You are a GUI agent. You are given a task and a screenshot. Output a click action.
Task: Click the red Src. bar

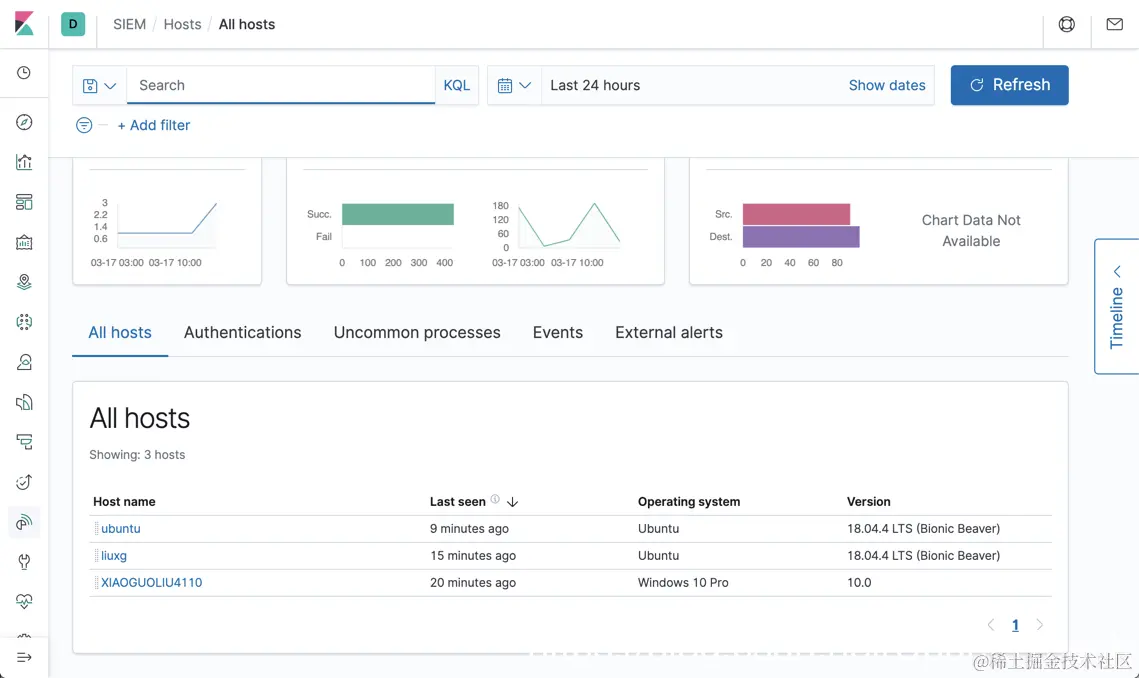[796, 214]
